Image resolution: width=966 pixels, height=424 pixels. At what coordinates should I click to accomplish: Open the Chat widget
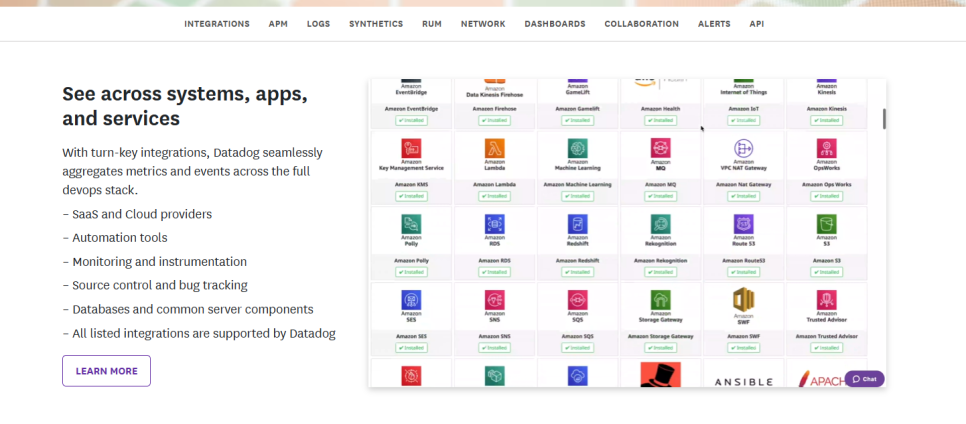[864, 379]
